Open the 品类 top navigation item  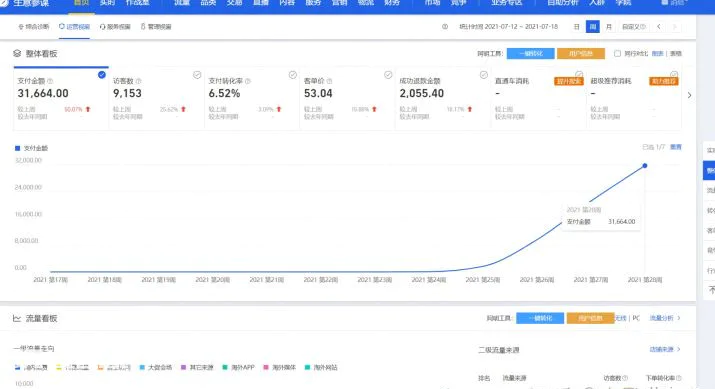208,3
